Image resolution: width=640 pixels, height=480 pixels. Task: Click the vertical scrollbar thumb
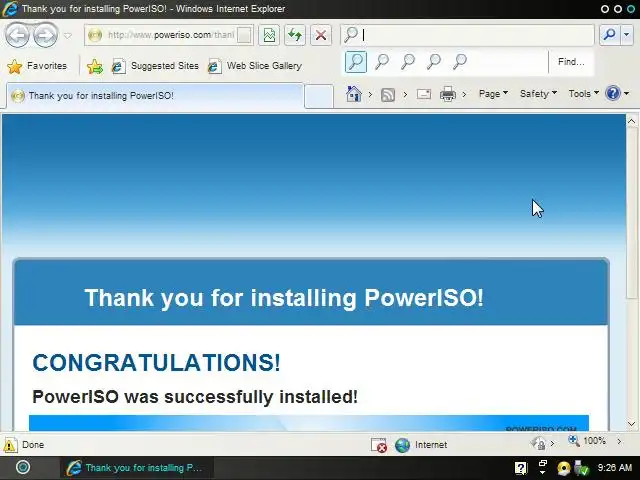[x=631, y=213]
